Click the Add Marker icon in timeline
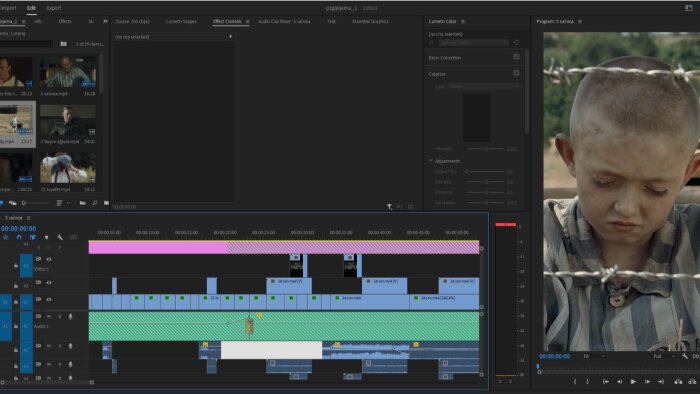This screenshot has width=700, height=394. 46,237
